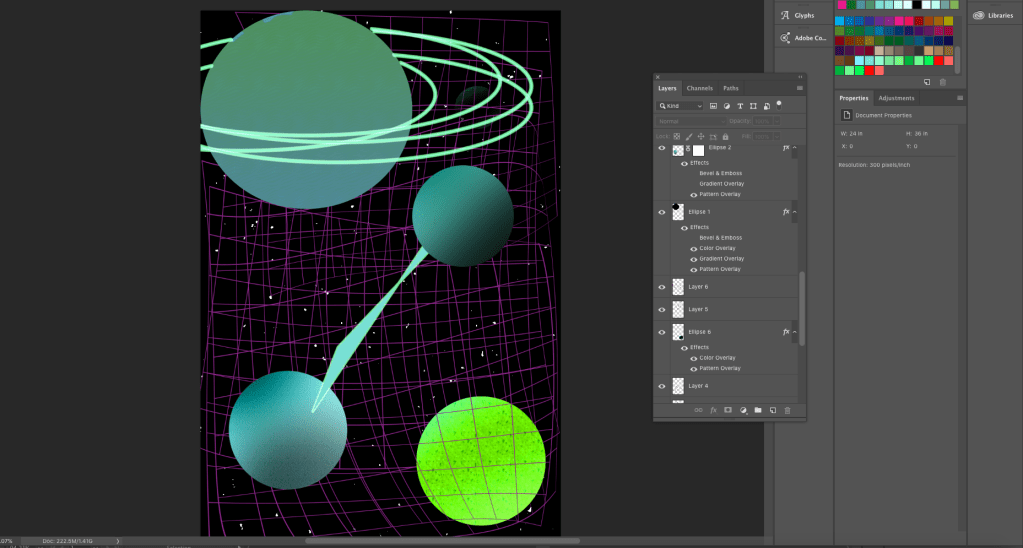Switch to the Channels tab
The image size is (1023, 548).
click(x=700, y=88)
